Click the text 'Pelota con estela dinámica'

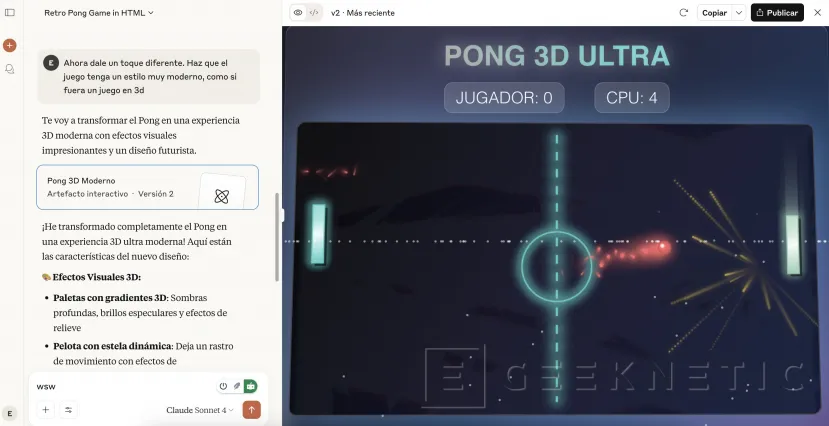click(113, 346)
